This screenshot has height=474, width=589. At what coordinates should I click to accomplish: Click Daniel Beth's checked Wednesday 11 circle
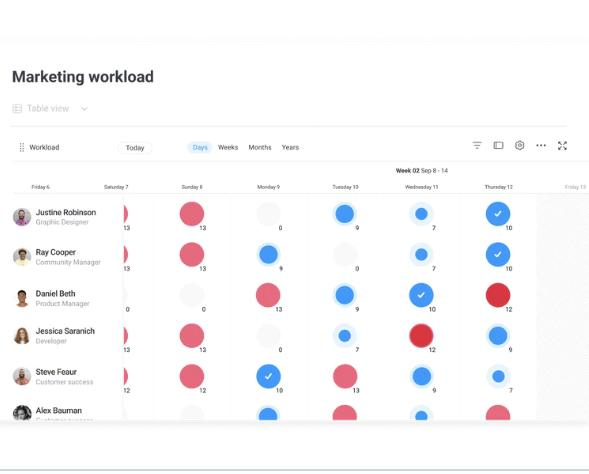(421, 295)
